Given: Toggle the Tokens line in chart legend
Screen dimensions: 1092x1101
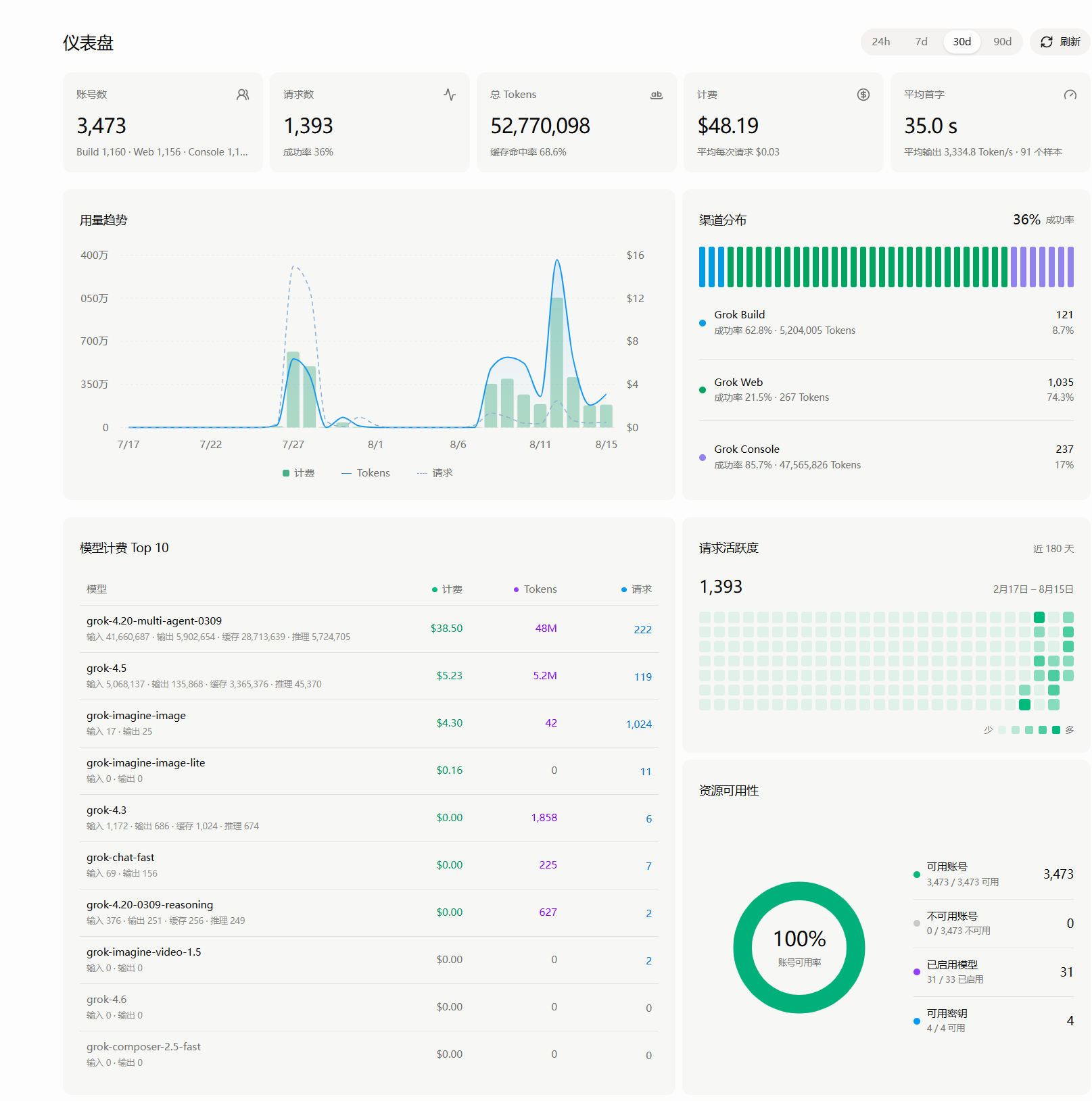Looking at the screenshot, I should pyautogui.click(x=366, y=473).
